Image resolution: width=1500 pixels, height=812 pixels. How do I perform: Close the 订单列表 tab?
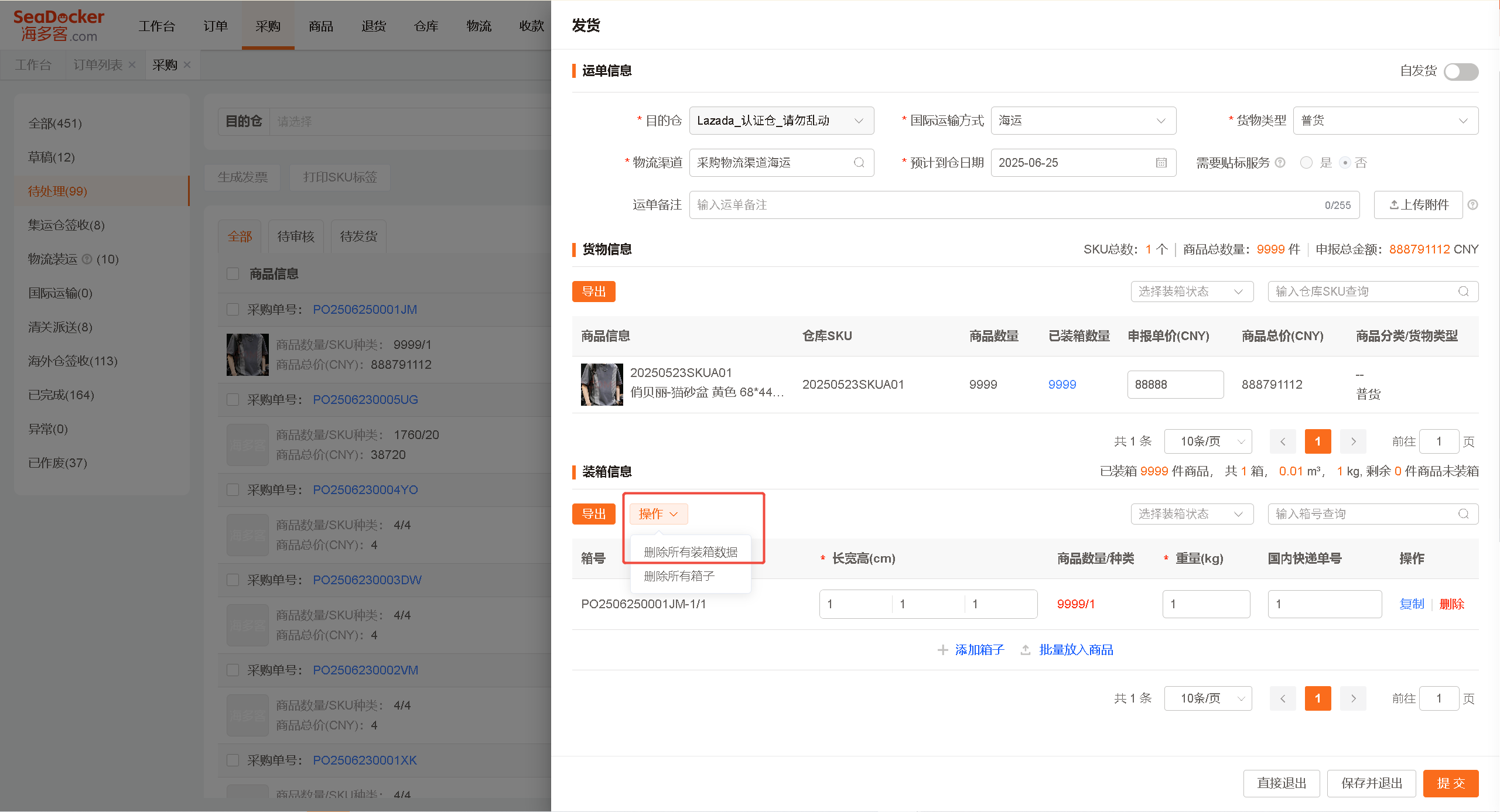pos(132,65)
